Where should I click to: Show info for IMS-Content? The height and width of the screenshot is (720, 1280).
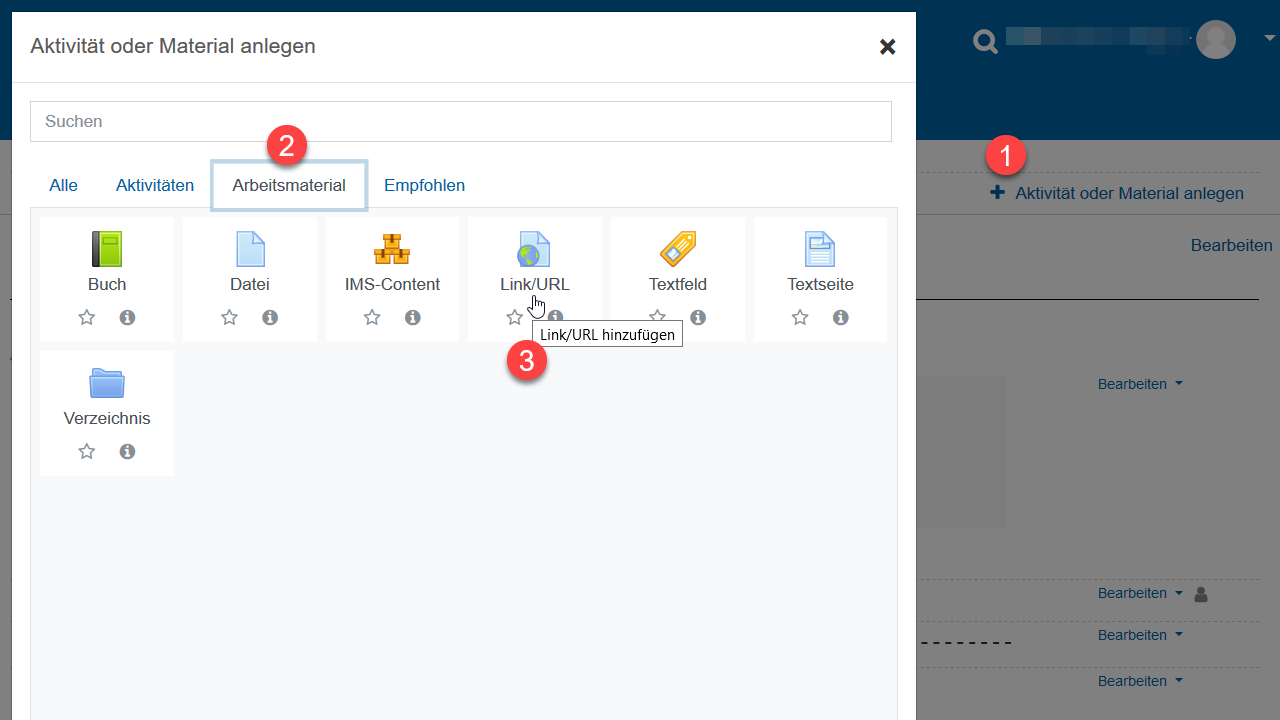click(413, 317)
